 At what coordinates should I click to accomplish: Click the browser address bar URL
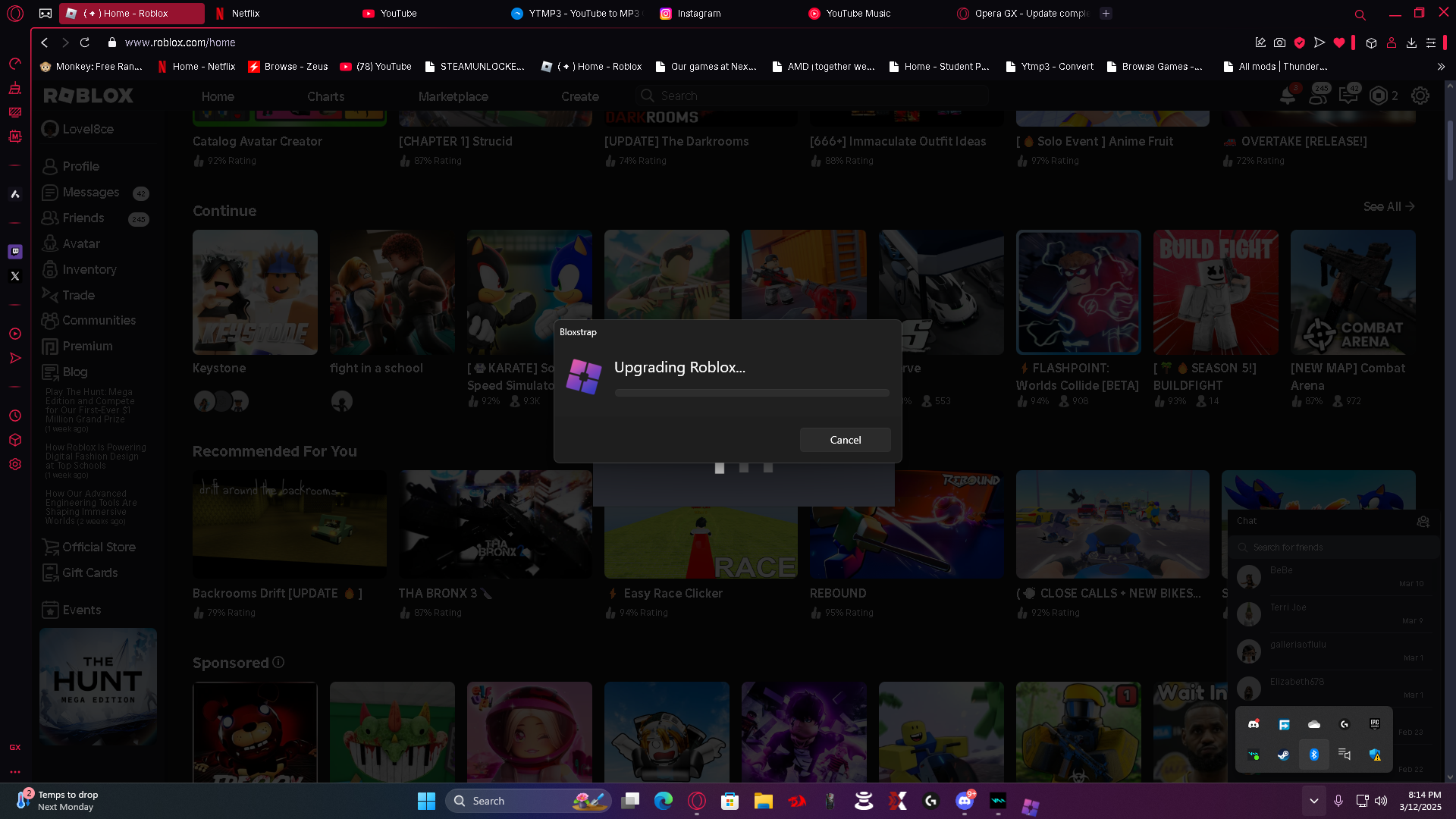pyautogui.click(x=180, y=42)
